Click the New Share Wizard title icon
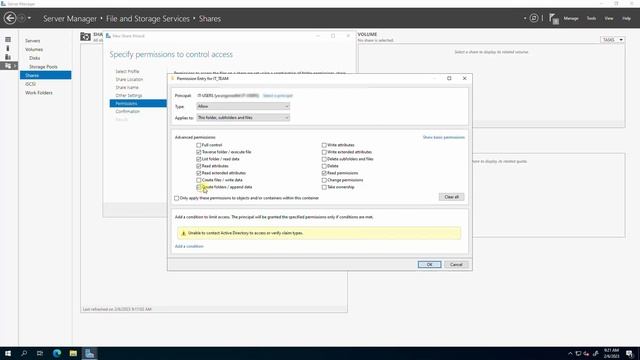640x360 pixels. tap(108, 36)
